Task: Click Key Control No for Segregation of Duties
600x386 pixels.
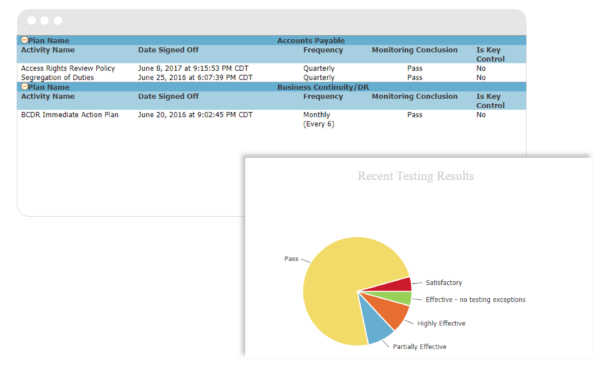Action: point(481,77)
